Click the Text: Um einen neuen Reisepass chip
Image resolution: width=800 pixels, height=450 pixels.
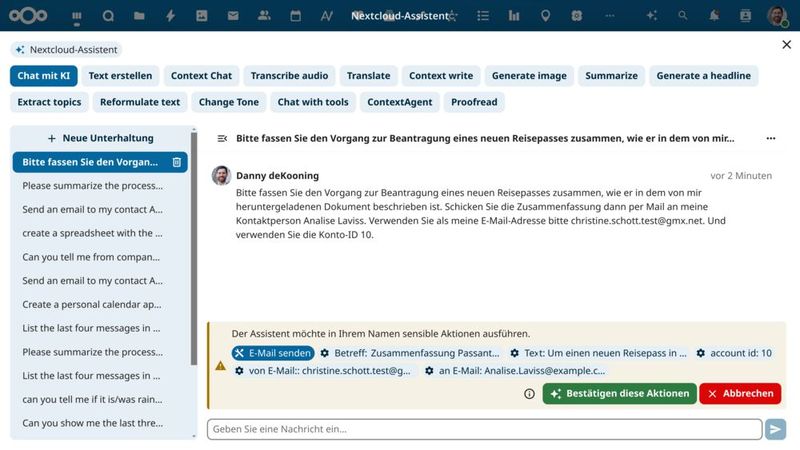click(599, 353)
